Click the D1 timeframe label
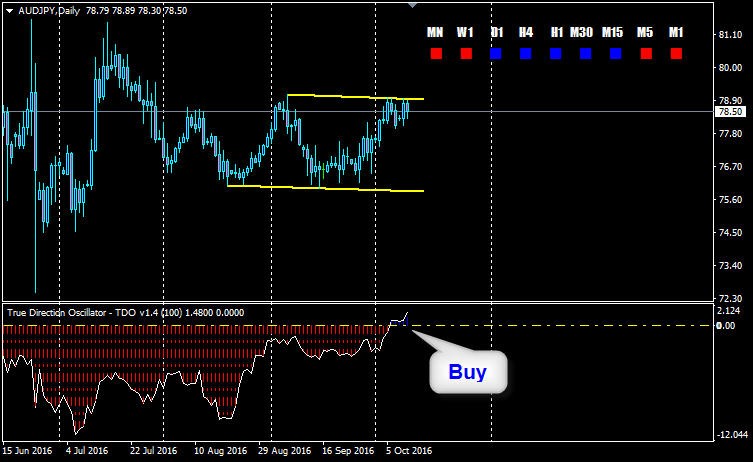753x462 pixels. click(x=497, y=32)
